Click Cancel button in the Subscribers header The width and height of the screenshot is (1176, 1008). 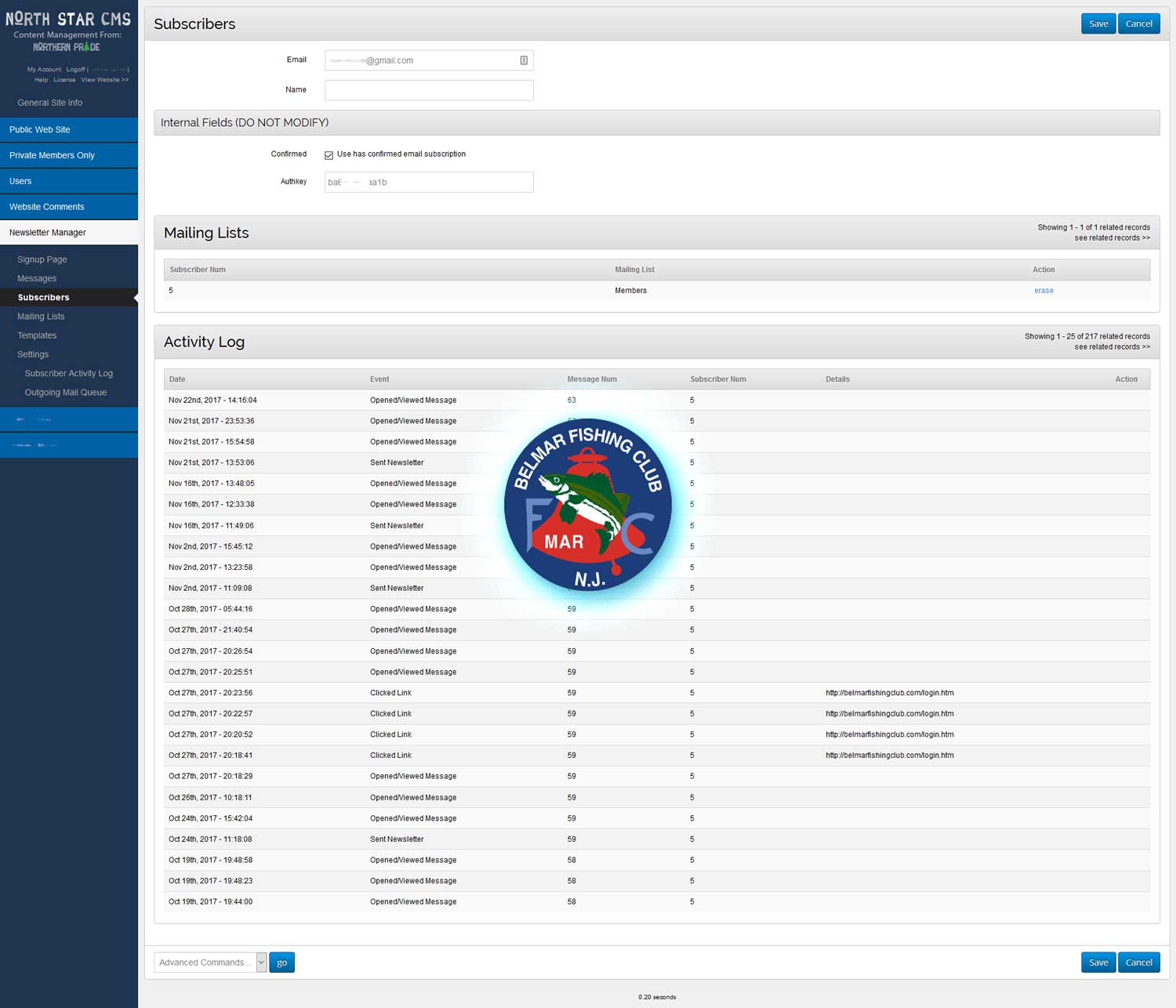(1138, 24)
